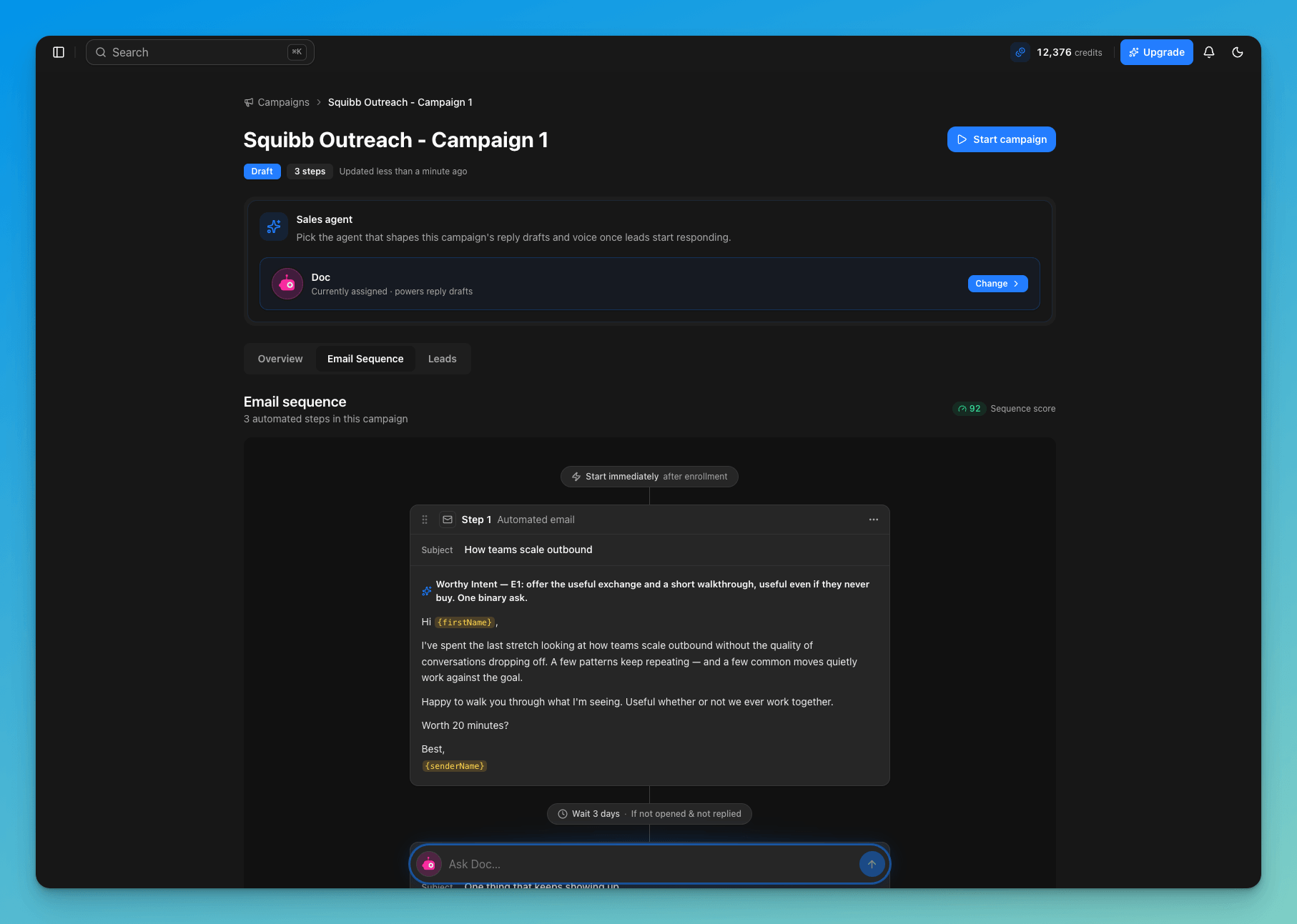Click the Ask Doc send arrow
1297x924 pixels.
[872, 864]
